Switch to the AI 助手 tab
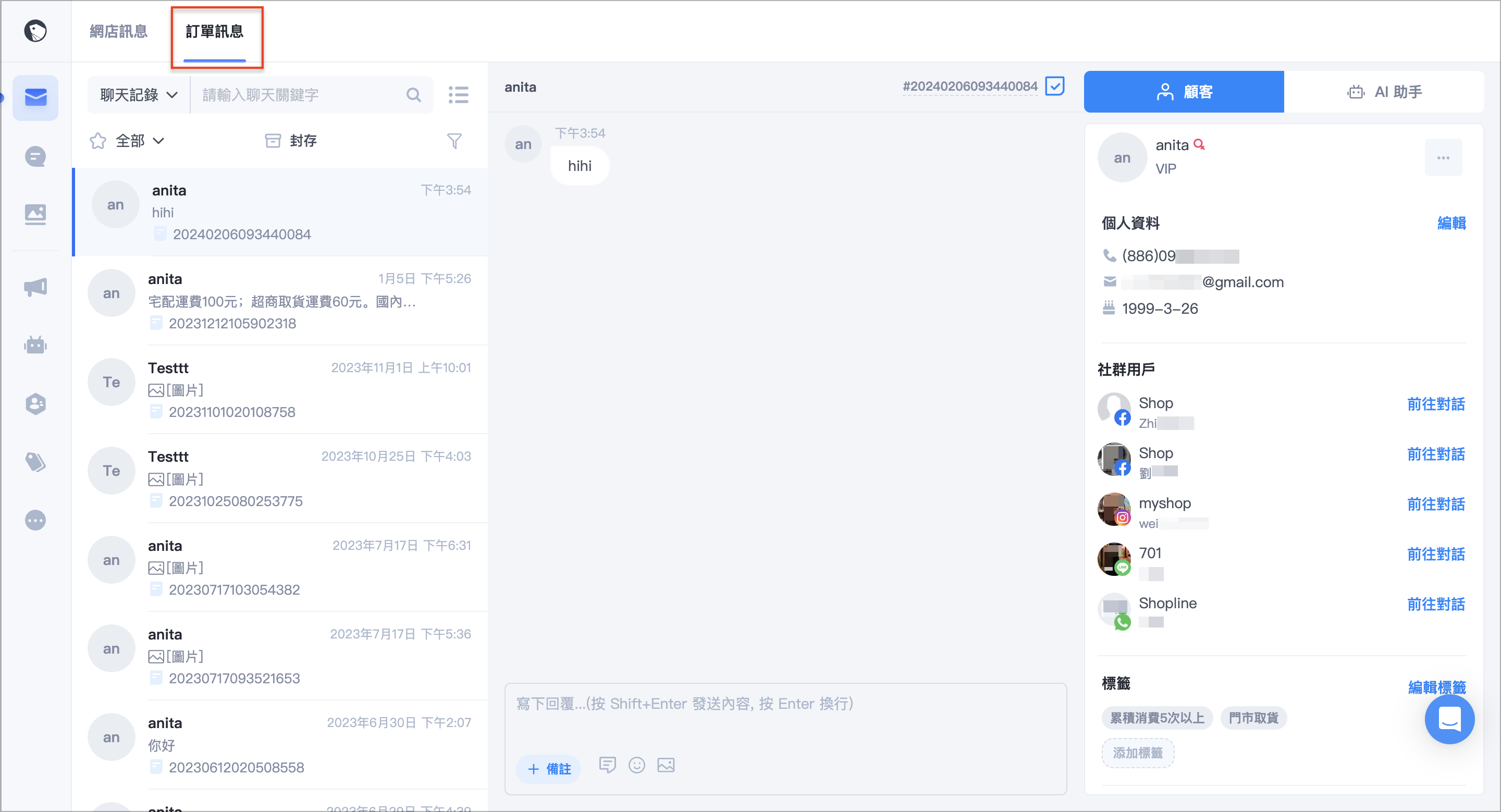 click(x=1384, y=91)
